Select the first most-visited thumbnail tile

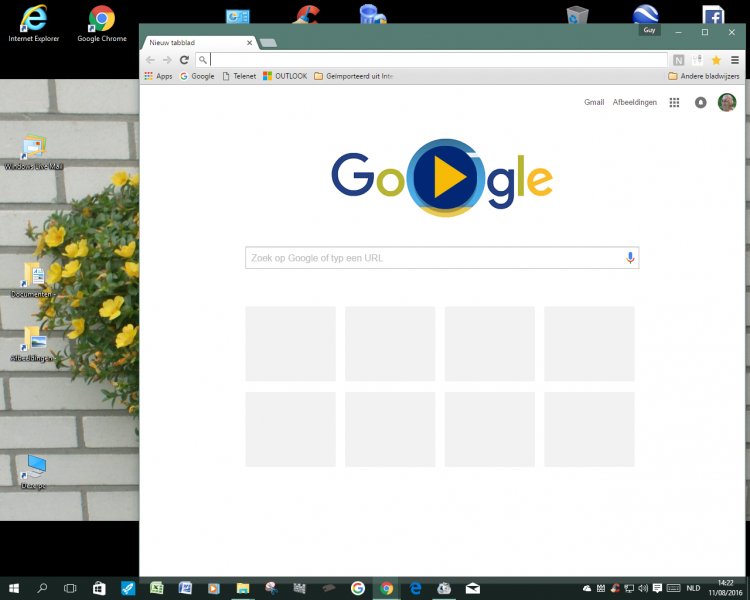pyautogui.click(x=290, y=343)
